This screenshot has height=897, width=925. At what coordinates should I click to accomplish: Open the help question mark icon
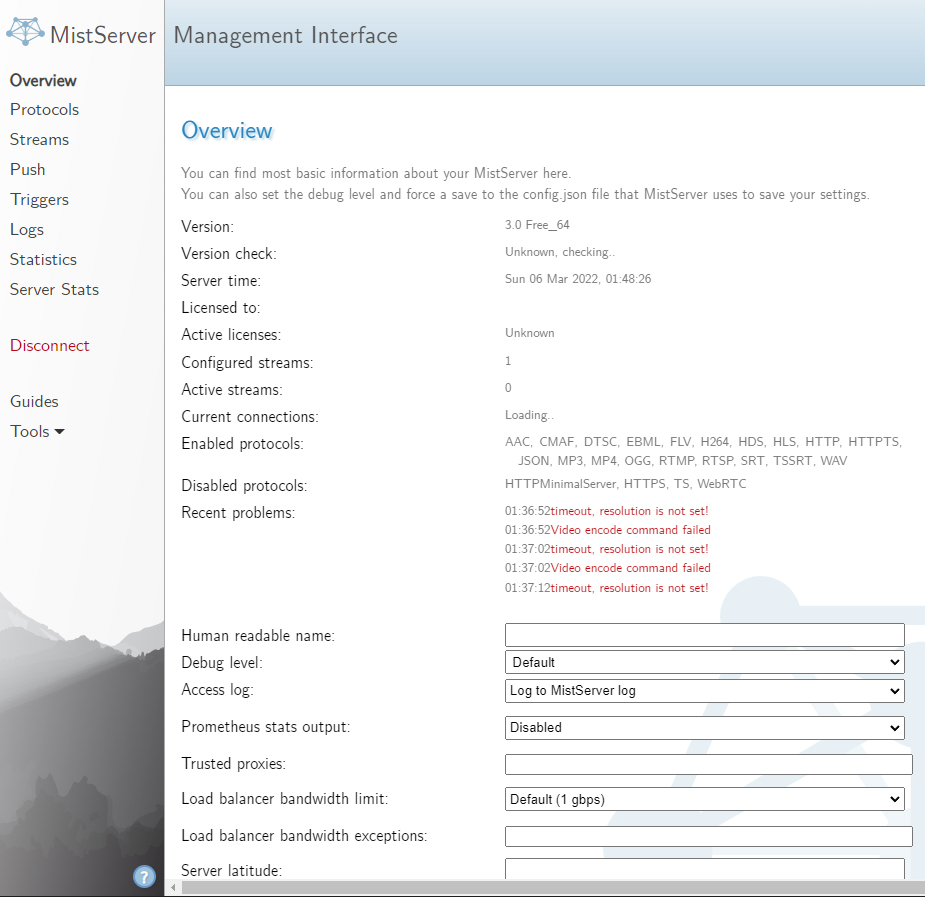click(145, 876)
